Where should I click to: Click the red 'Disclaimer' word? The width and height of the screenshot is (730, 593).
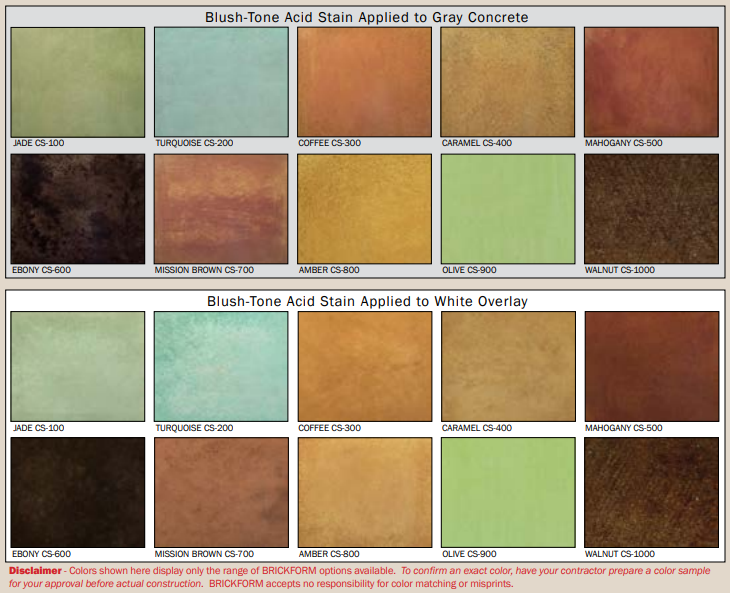point(35,571)
